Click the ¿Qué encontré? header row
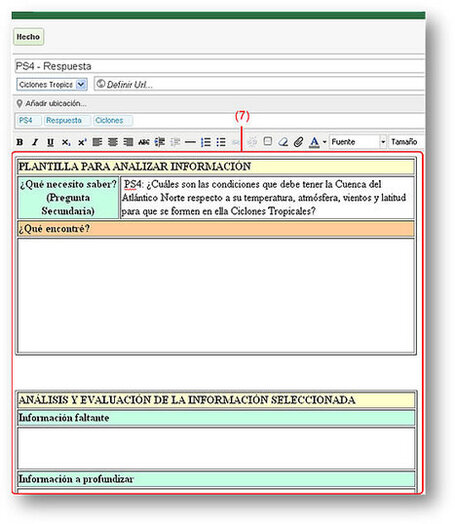This screenshot has width=455, height=524. tap(216, 229)
